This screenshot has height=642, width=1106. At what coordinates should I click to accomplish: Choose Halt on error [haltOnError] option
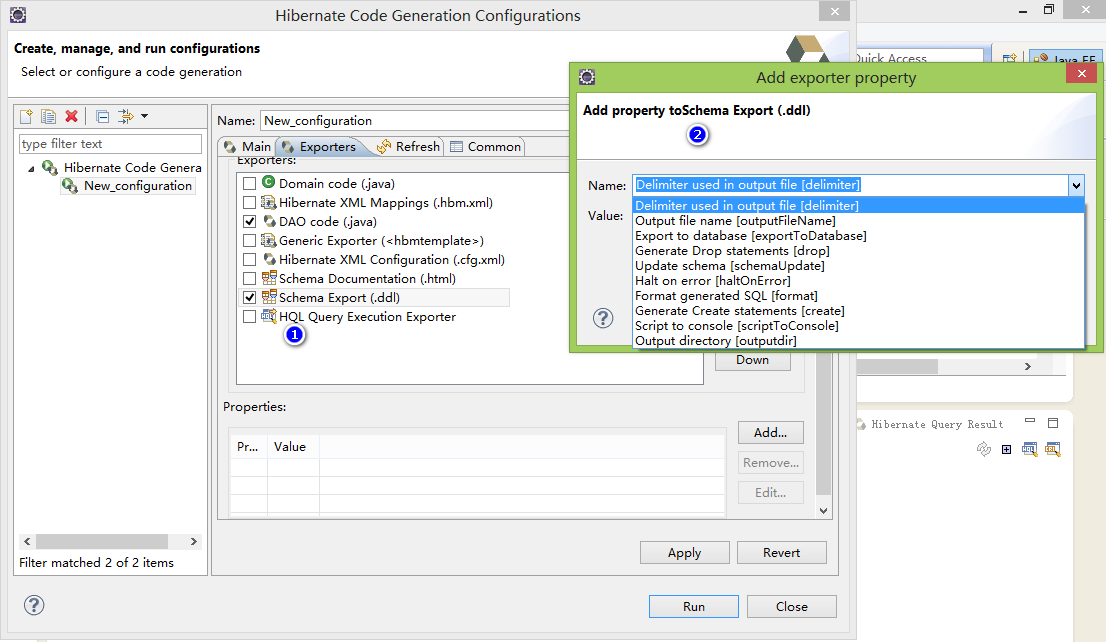858,280
